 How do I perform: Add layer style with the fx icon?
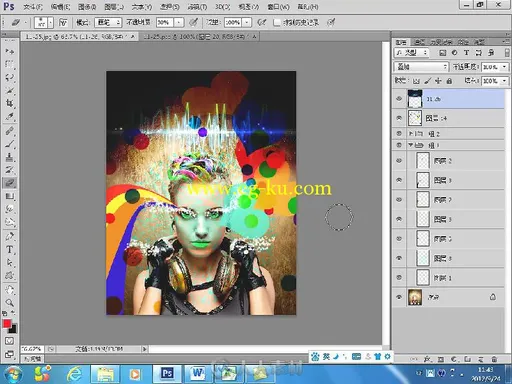pyautogui.click(x=427, y=359)
